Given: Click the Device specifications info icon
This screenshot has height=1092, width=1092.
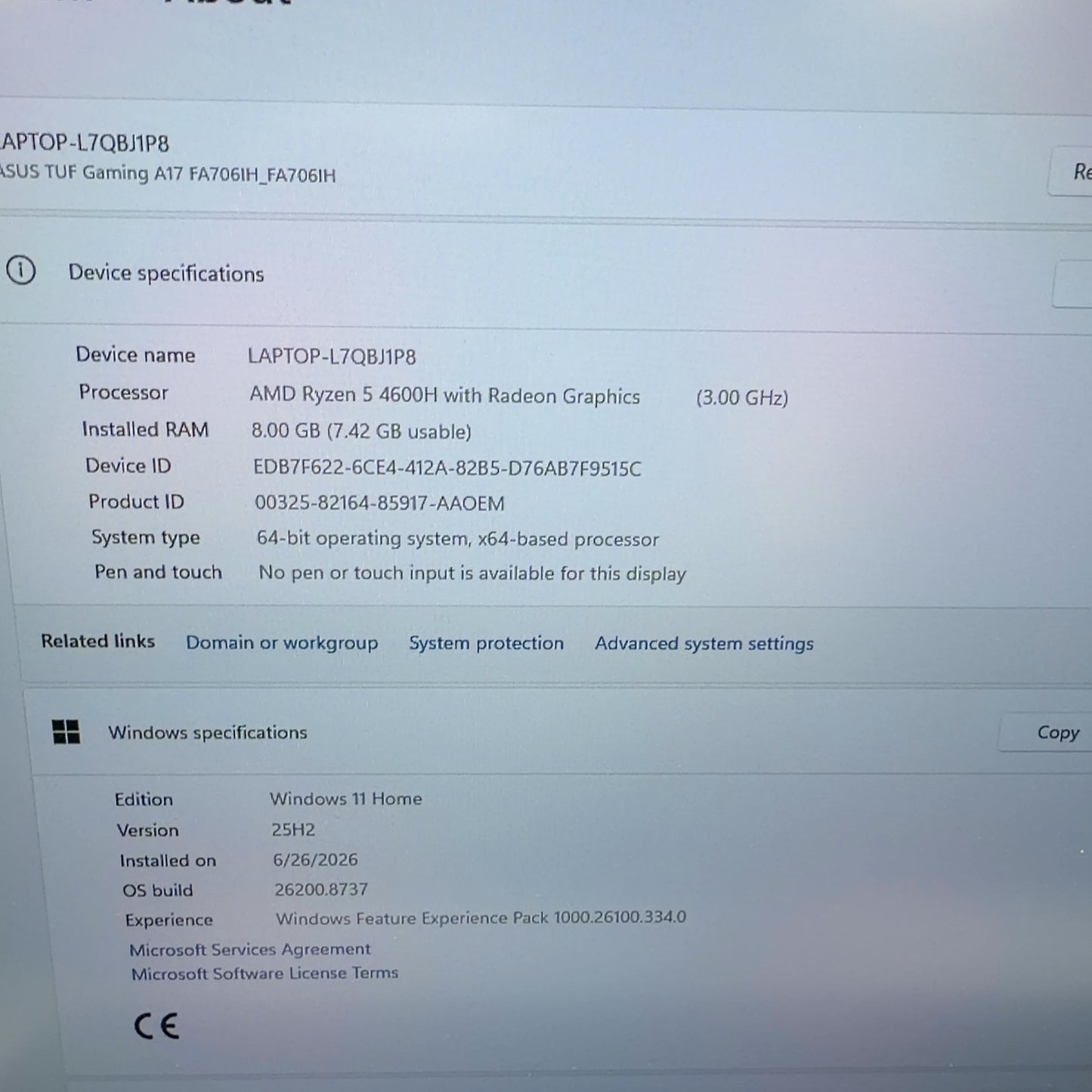Looking at the screenshot, I should click(20, 270).
